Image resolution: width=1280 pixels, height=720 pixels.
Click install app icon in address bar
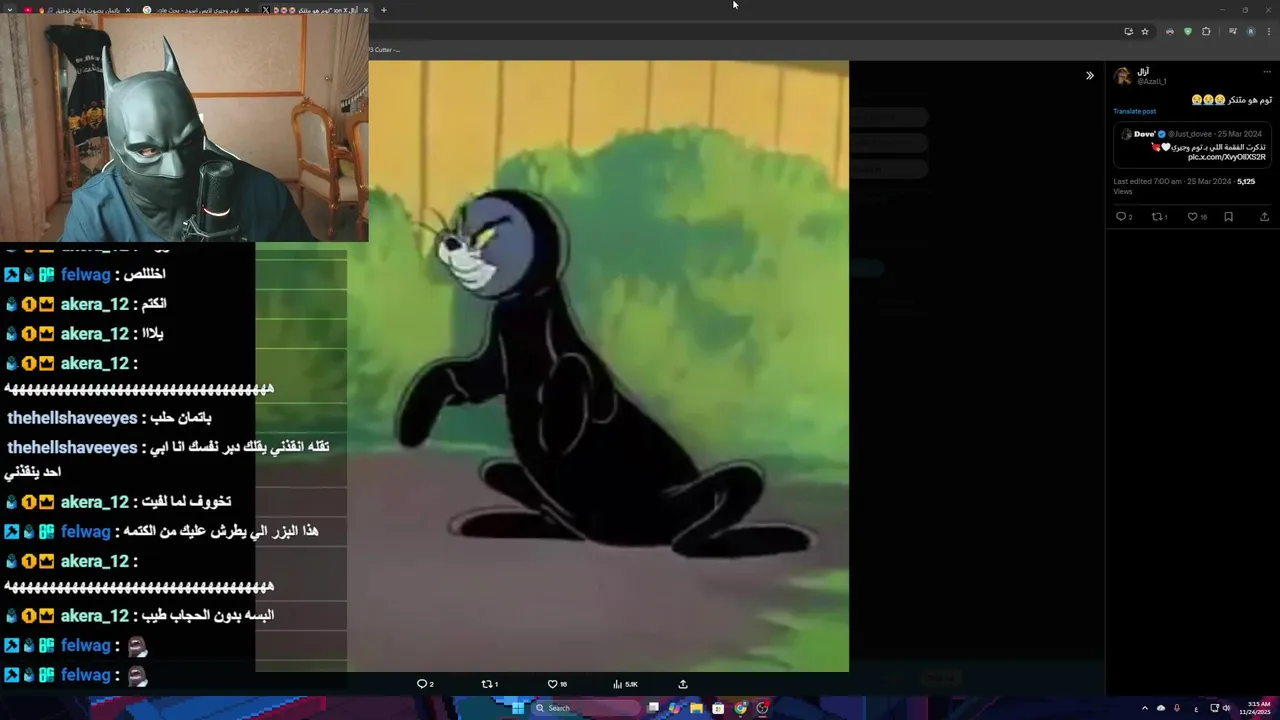pos(1128,31)
